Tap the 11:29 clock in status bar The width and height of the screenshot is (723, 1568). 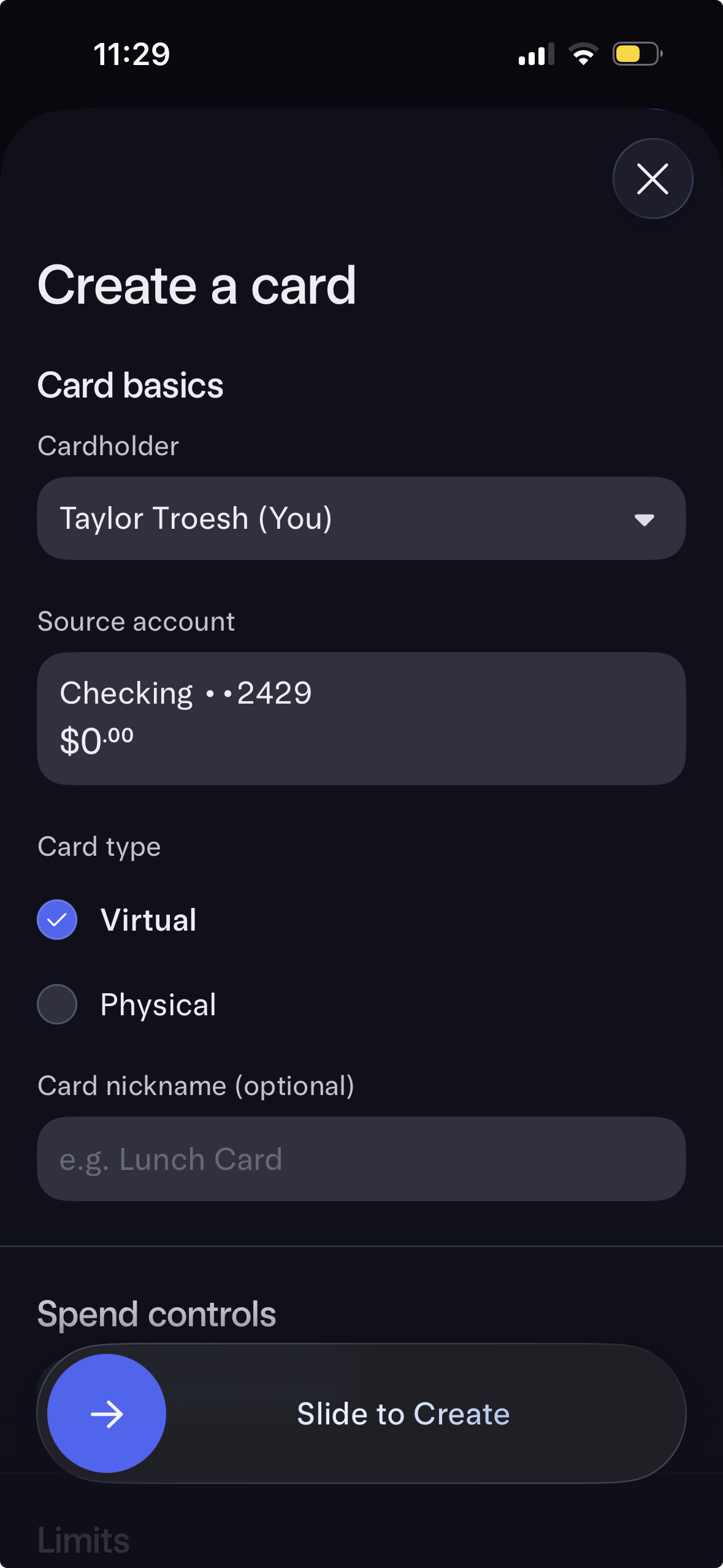coord(131,55)
